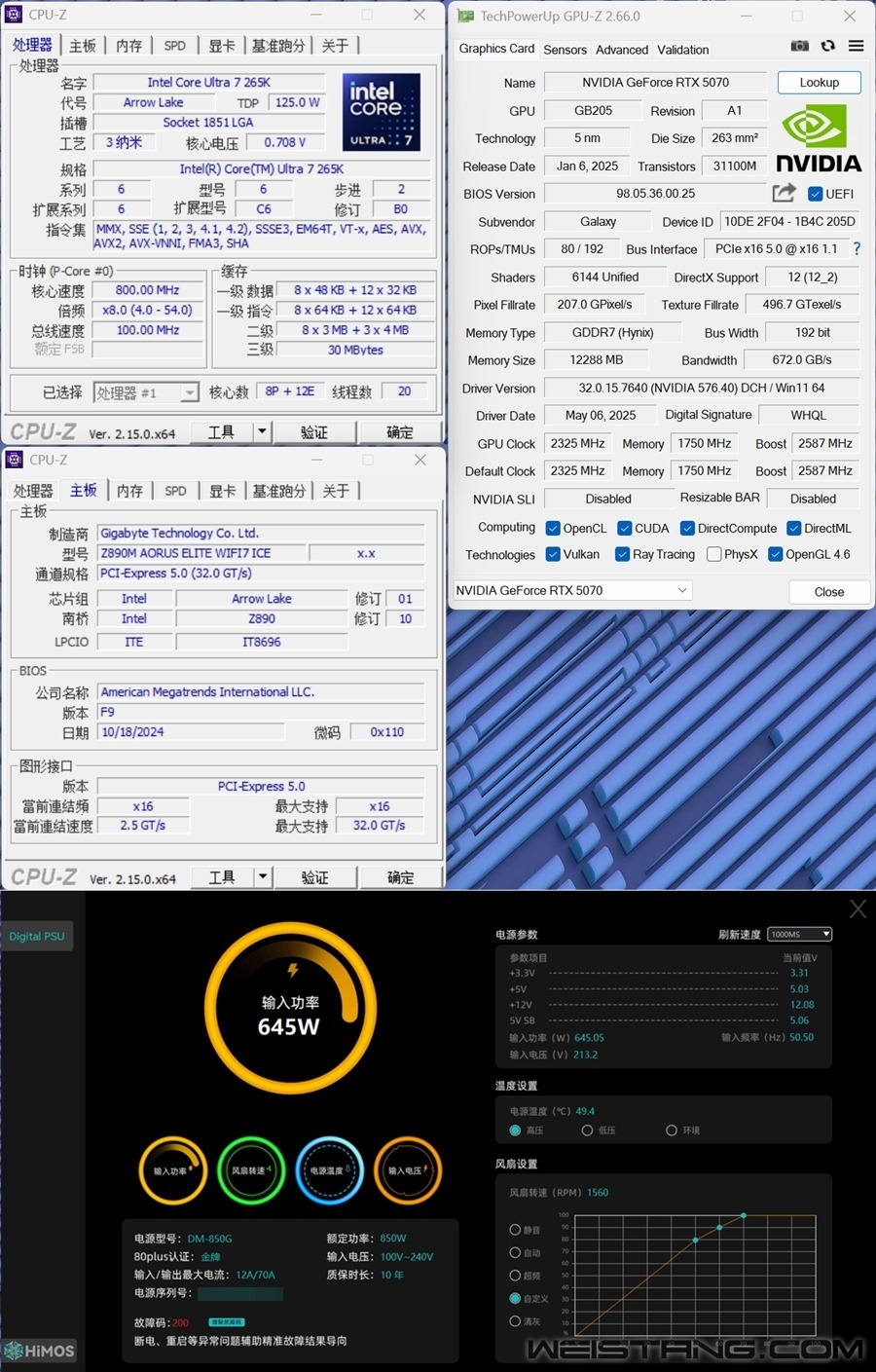The width and height of the screenshot is (876, 1372).
Task: Close the CPU-Z processor window
Action: 420,15
